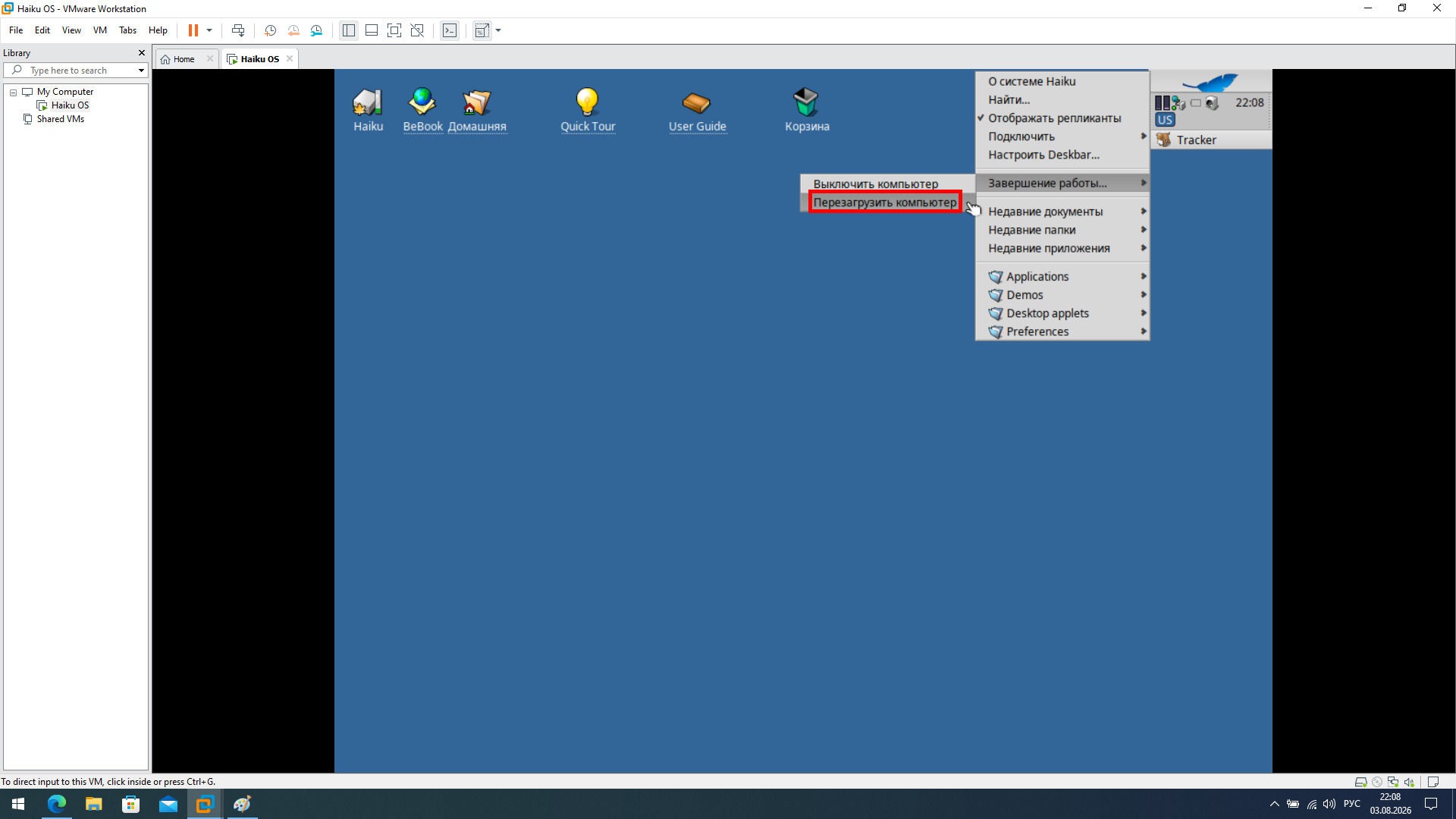Toggle the console view button
The height and width of the screenshot is (819, 1456).
coord(450,30)
